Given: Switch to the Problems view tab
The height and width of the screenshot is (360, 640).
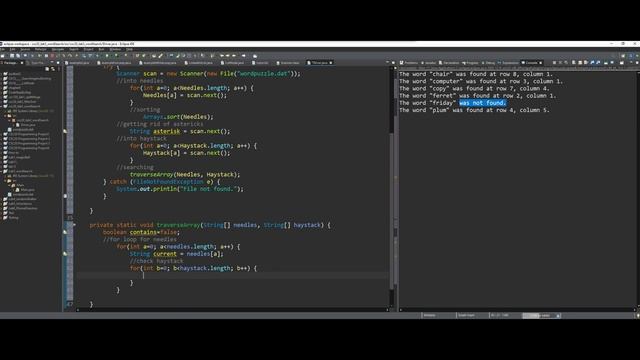Looking at the screenshot, I should pyautogui.click(x=409, y=63).
